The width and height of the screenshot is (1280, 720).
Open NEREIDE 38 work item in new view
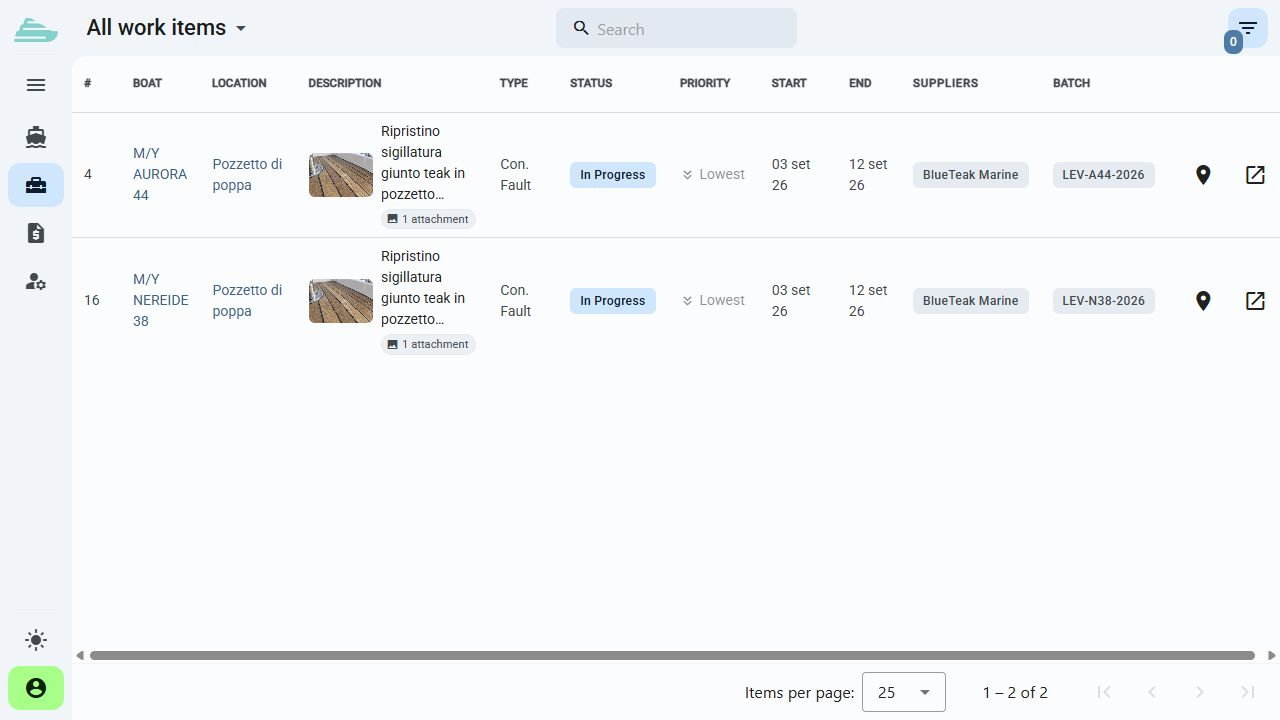tap(1255, 301)
